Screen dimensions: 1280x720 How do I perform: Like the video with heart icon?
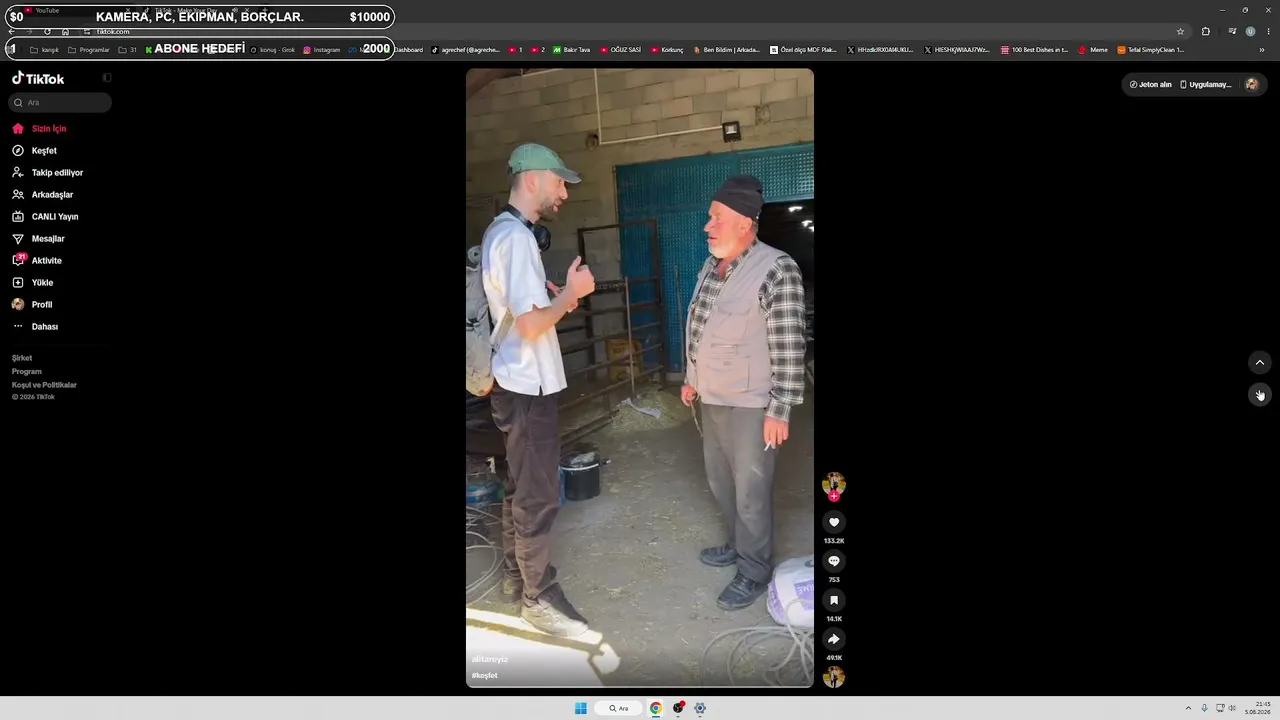(834, 522)
